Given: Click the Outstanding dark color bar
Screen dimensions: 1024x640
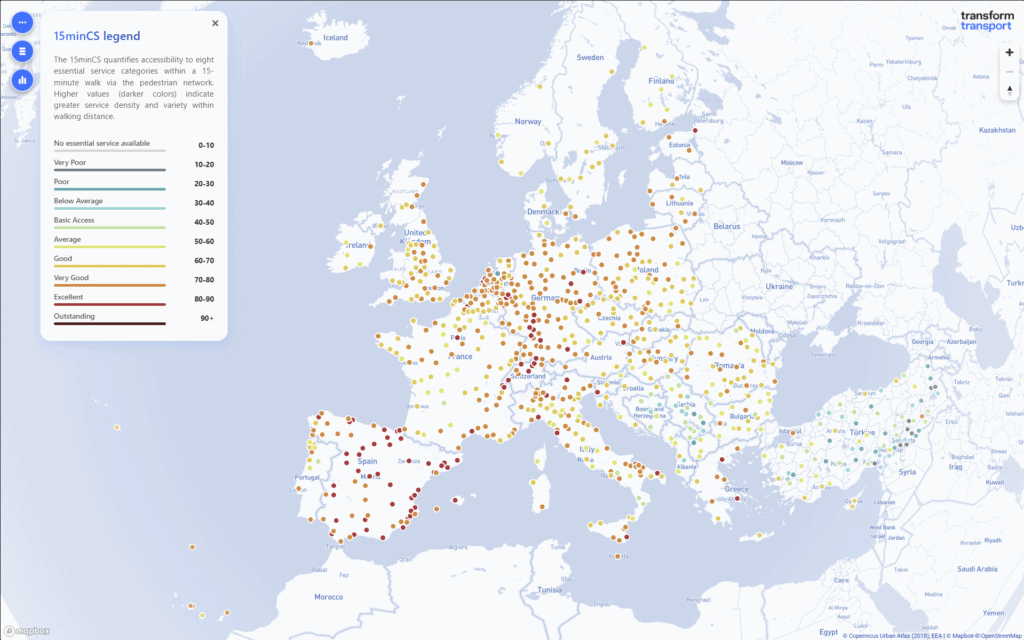Looking at the screenshot, I should pyautogui.click(x=110, y=324).
